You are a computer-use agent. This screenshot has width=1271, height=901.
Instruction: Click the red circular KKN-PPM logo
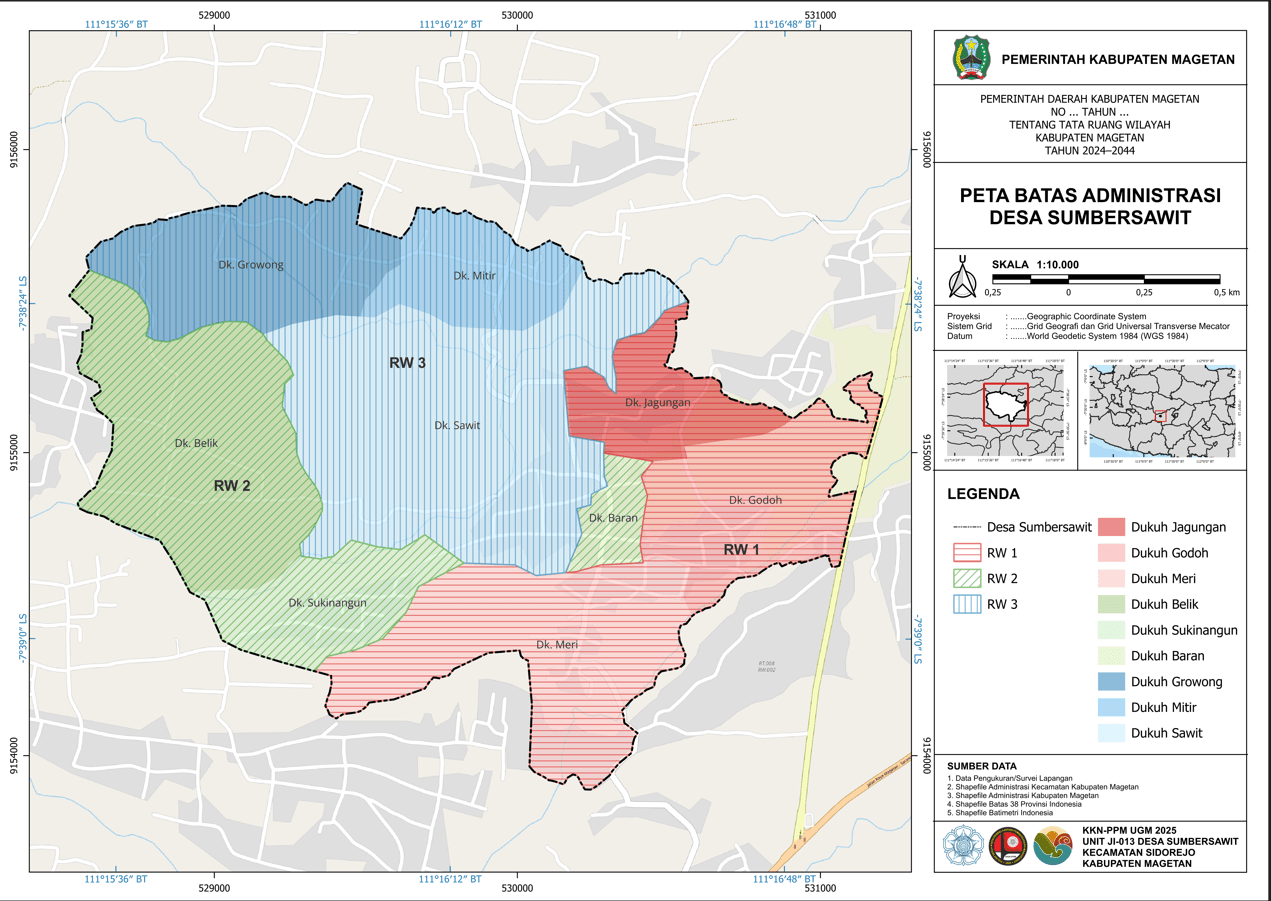click(x=1006, y=847)
